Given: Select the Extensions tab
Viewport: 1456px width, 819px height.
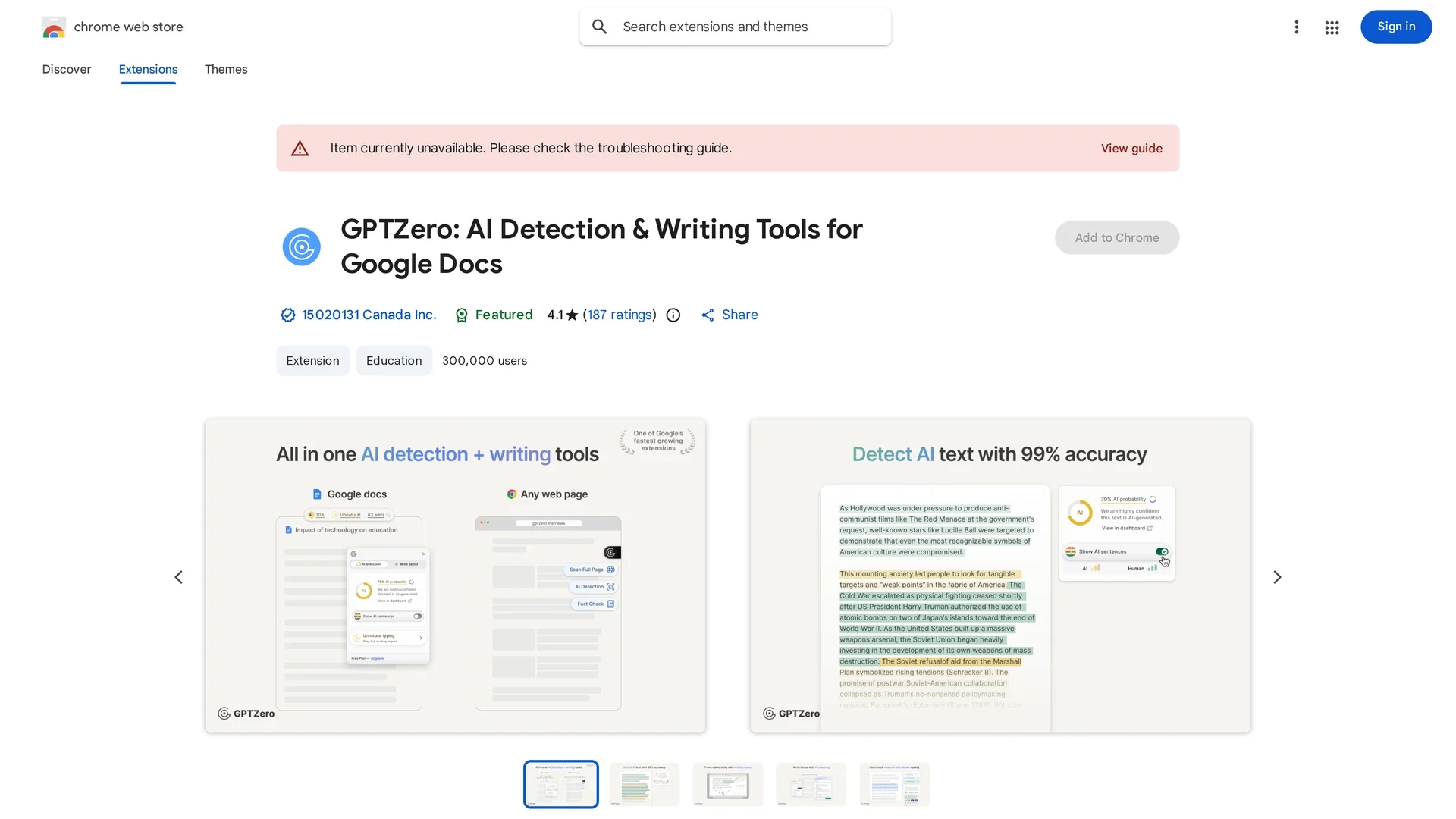Looking at the screenshot, I should click(x=148, y=70).
